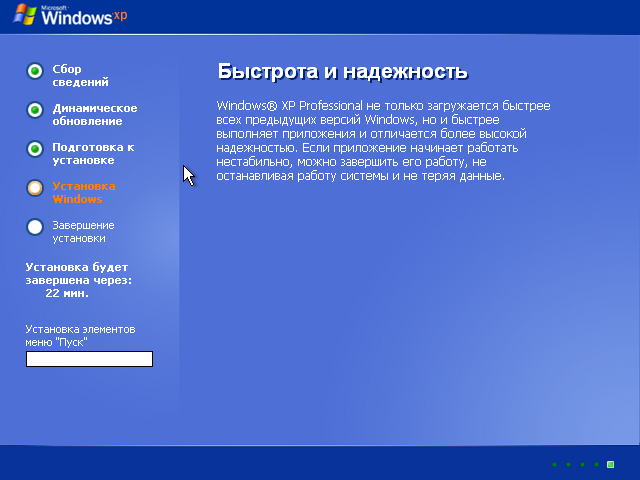This screenshot has width=640, height=480.
Task: Click the 22 мин. remaining time text
Action: (x=67, y=293)
